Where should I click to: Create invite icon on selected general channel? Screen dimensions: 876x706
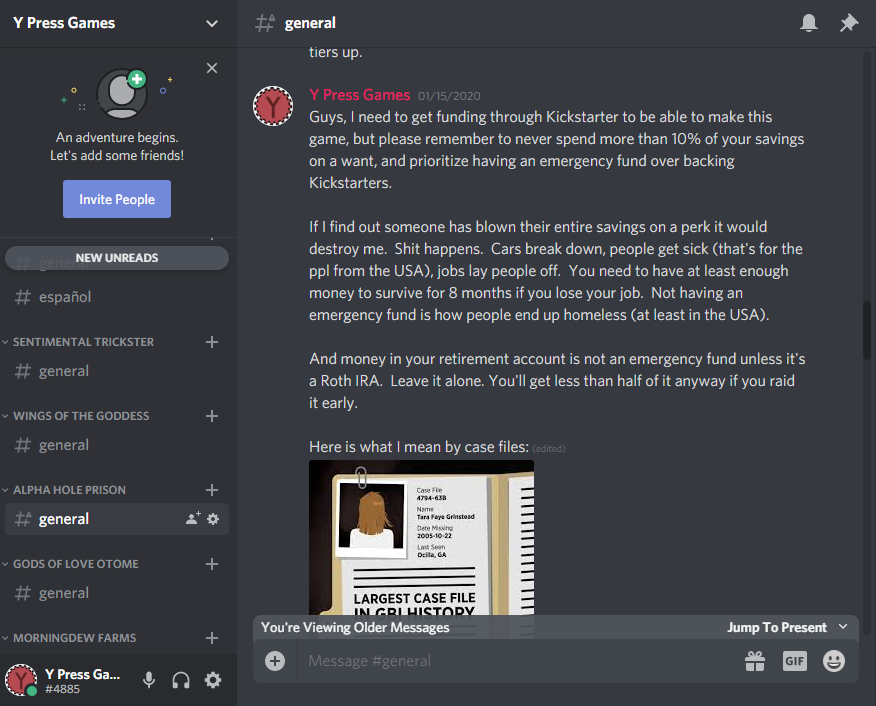pos(193,518)
